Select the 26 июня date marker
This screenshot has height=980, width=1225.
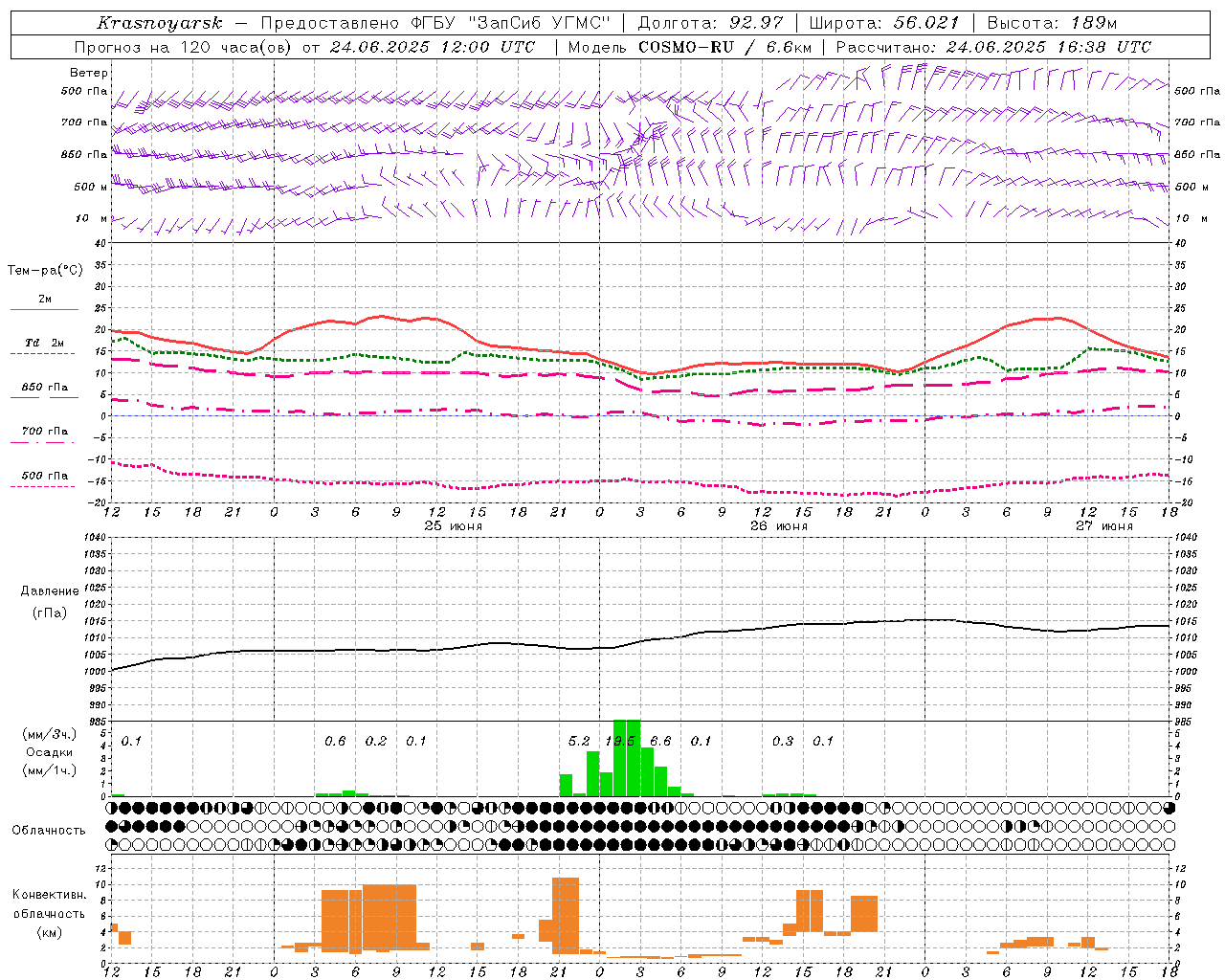tap(779, 526)
